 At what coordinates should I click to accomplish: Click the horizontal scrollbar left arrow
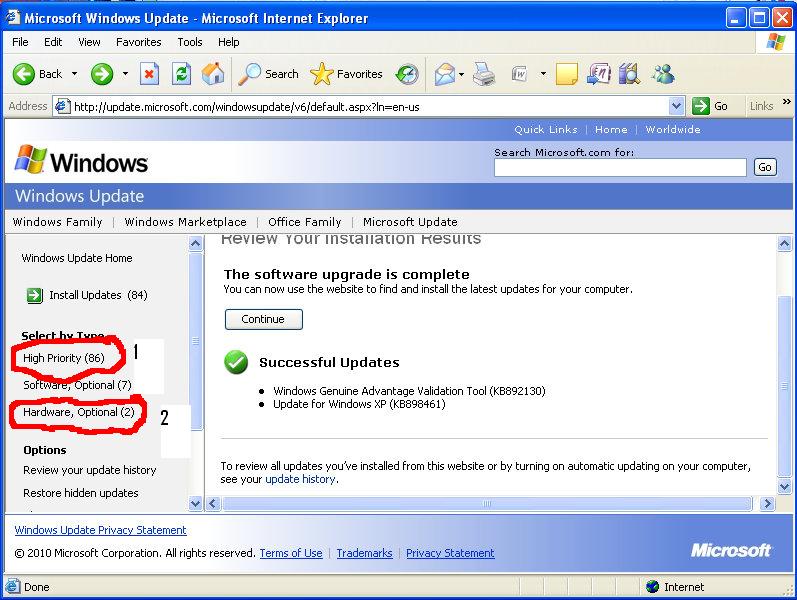tap(213, 504)
